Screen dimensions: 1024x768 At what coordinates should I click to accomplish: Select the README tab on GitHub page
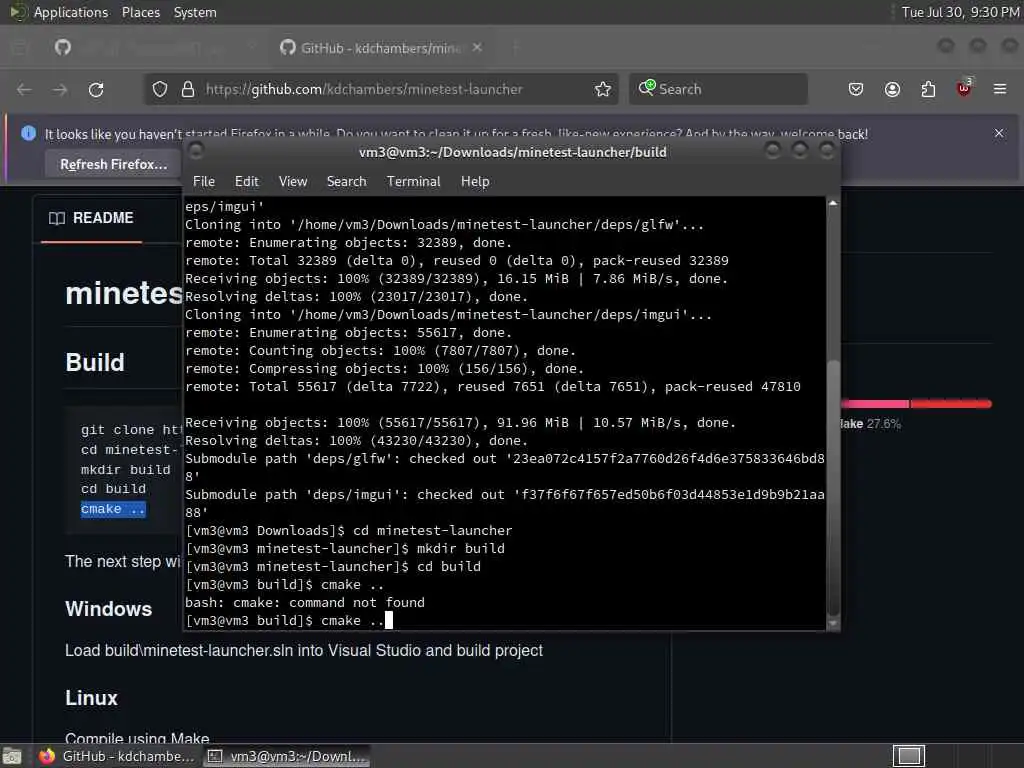coord(91,218)
